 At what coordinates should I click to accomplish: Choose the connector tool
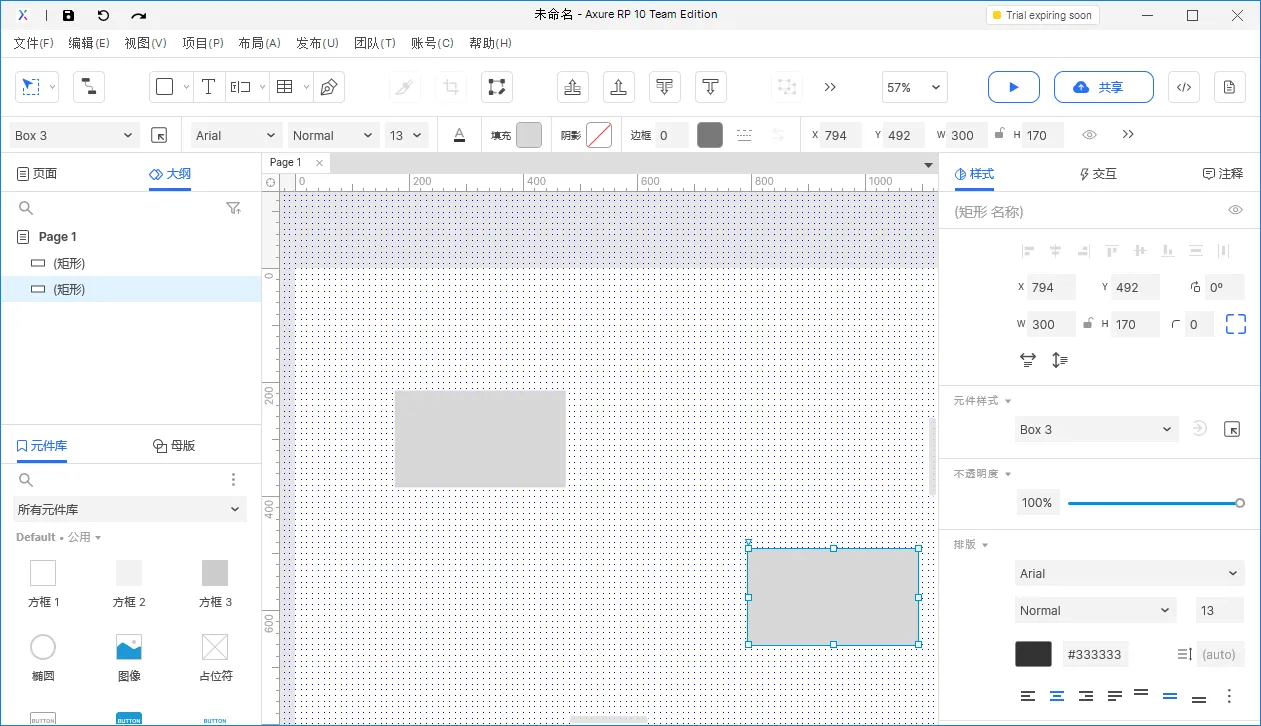click(88, 87)
